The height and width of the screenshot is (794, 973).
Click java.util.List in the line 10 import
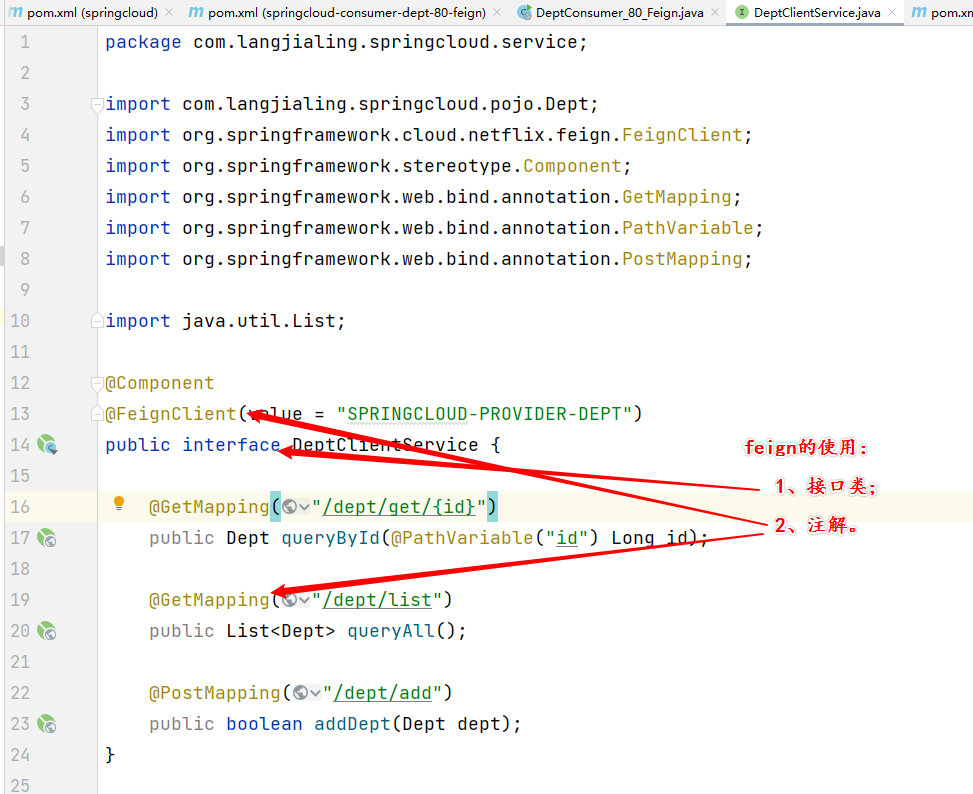pyautogui.click(x=259, y=321)
